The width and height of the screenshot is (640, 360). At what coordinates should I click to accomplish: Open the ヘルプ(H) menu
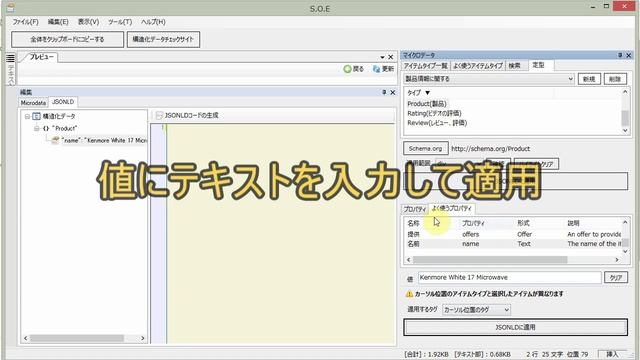153,22
